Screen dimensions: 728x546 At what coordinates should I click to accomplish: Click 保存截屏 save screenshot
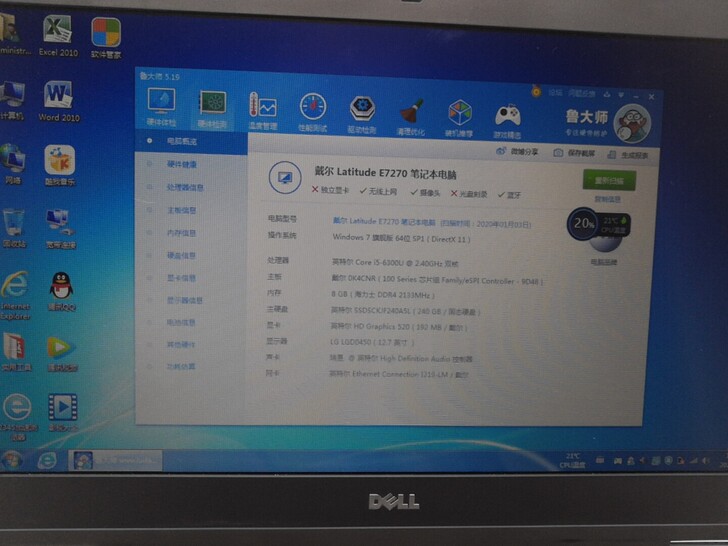coord(574,153)
